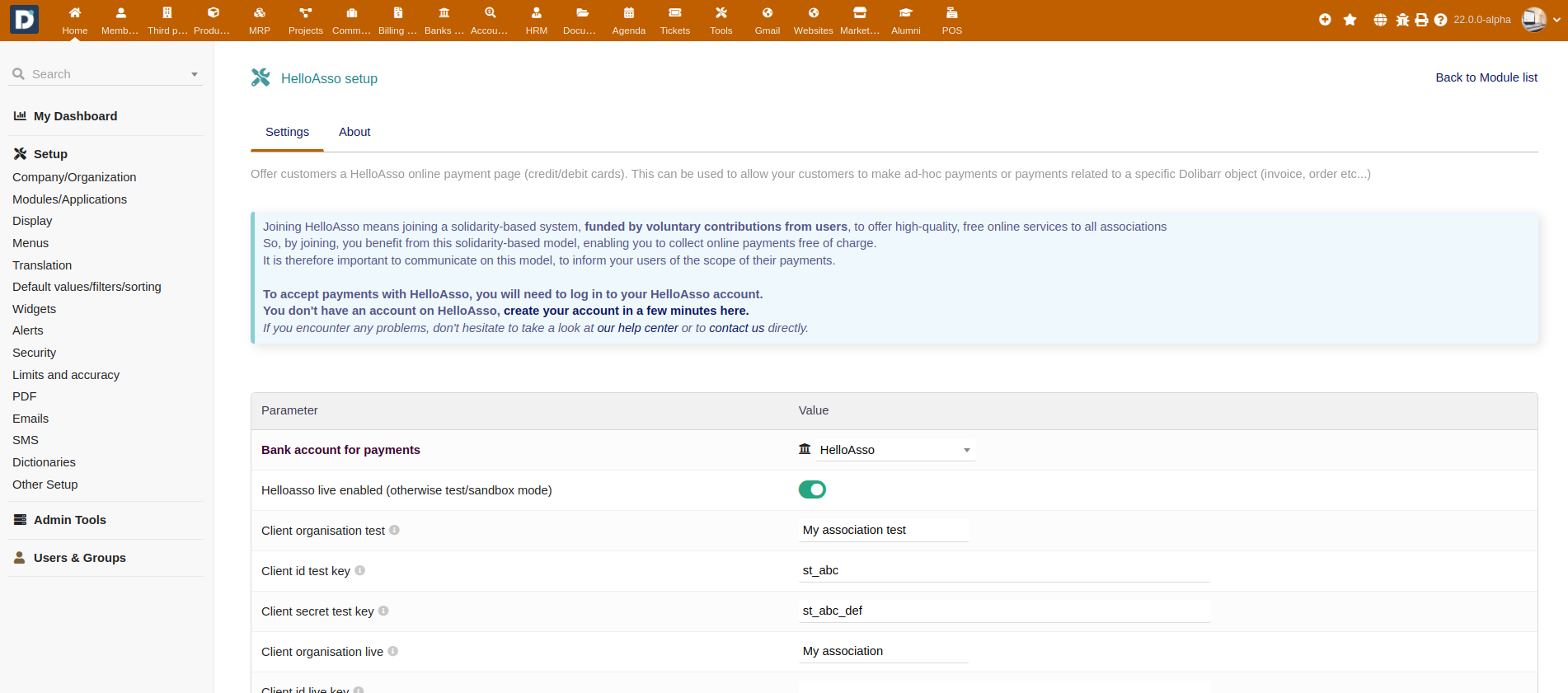The height and width of the screenshot is (693, 1568).
Task: Click the 'contact us' link
Action: (x=736, y=328)
